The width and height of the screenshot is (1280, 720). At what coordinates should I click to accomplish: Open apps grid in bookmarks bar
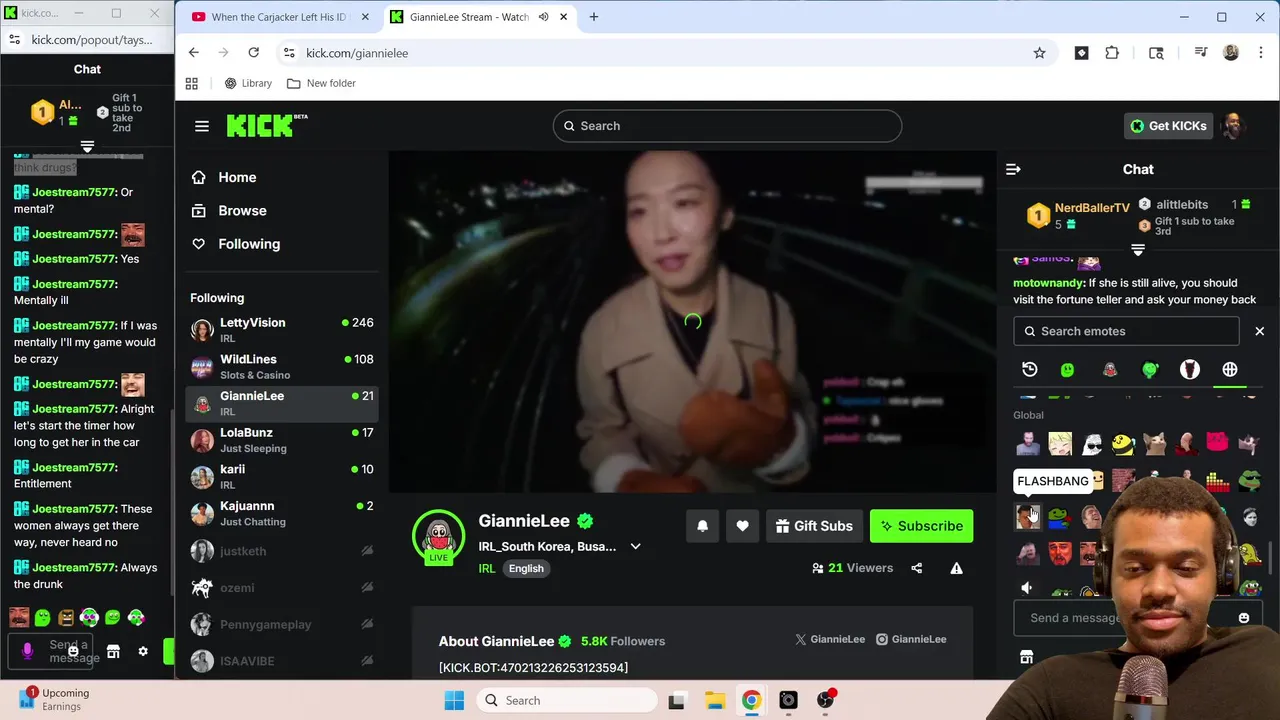pos(192,83)
